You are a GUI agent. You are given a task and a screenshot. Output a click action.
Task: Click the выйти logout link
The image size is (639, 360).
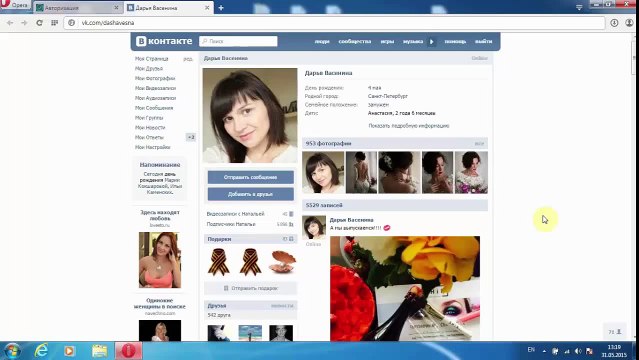[483, 41]
